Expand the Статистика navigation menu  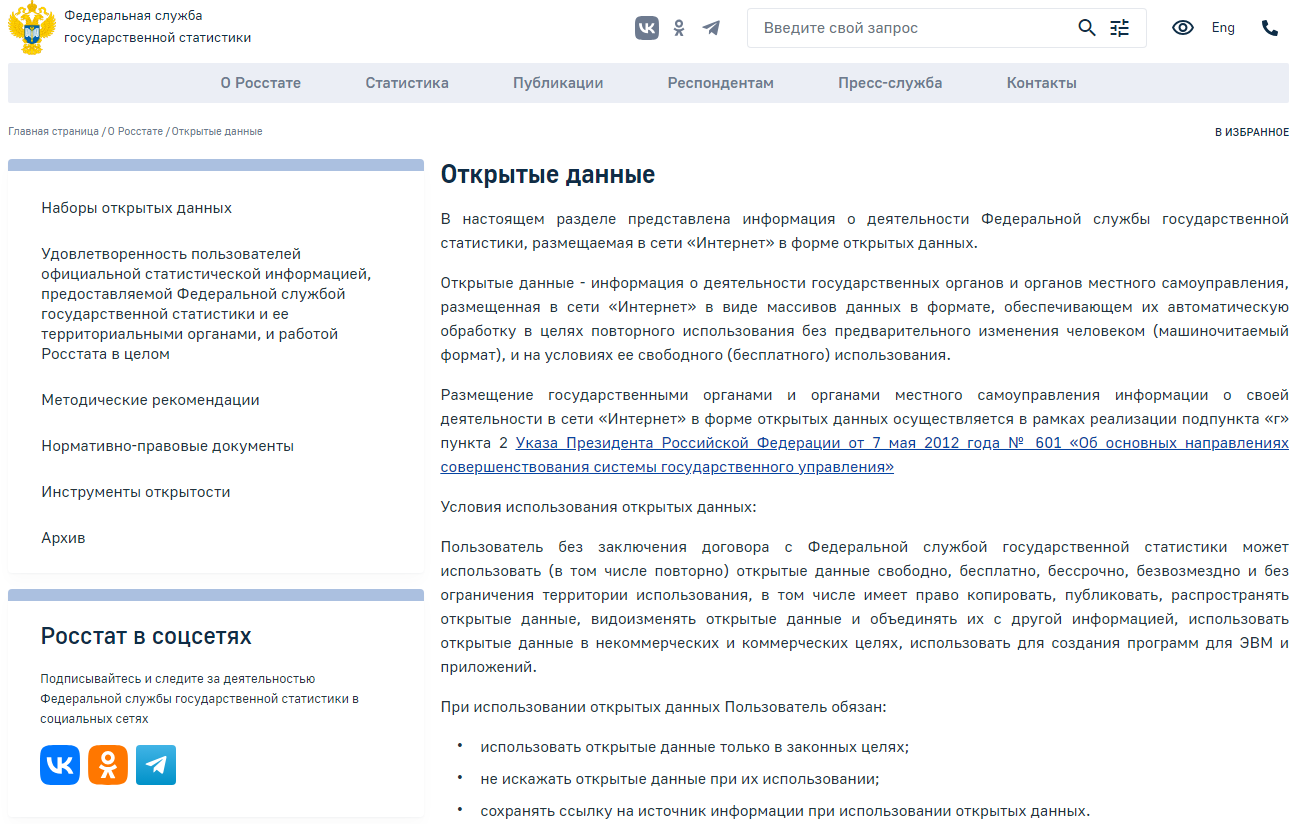(407, 83)
